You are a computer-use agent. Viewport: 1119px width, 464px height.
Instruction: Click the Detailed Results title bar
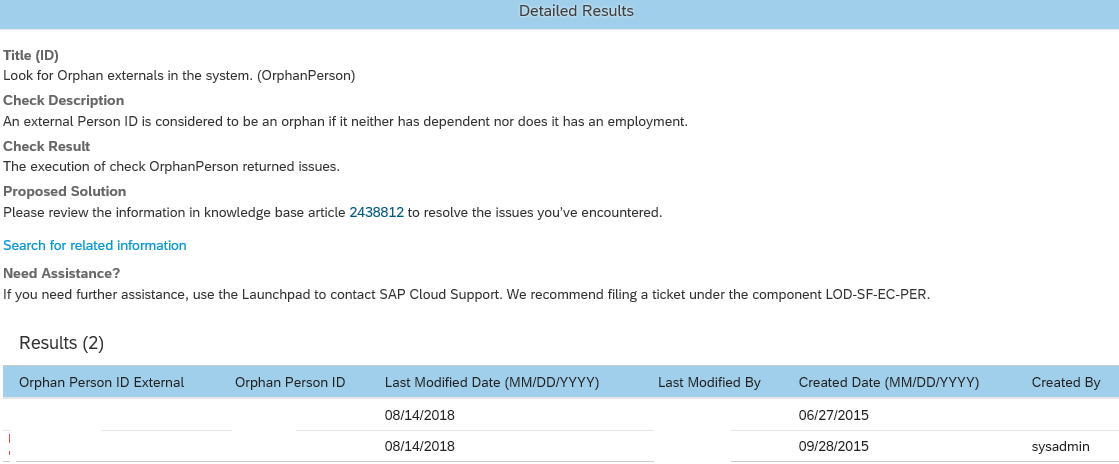pyautogui.click(x=560, y=11)
